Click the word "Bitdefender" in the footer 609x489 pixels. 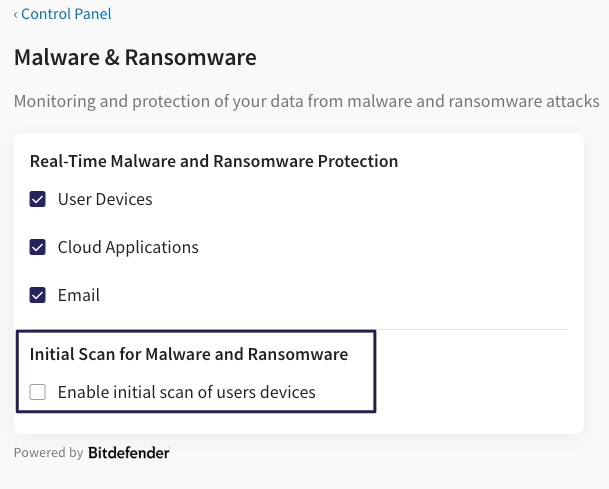(129, 453)
